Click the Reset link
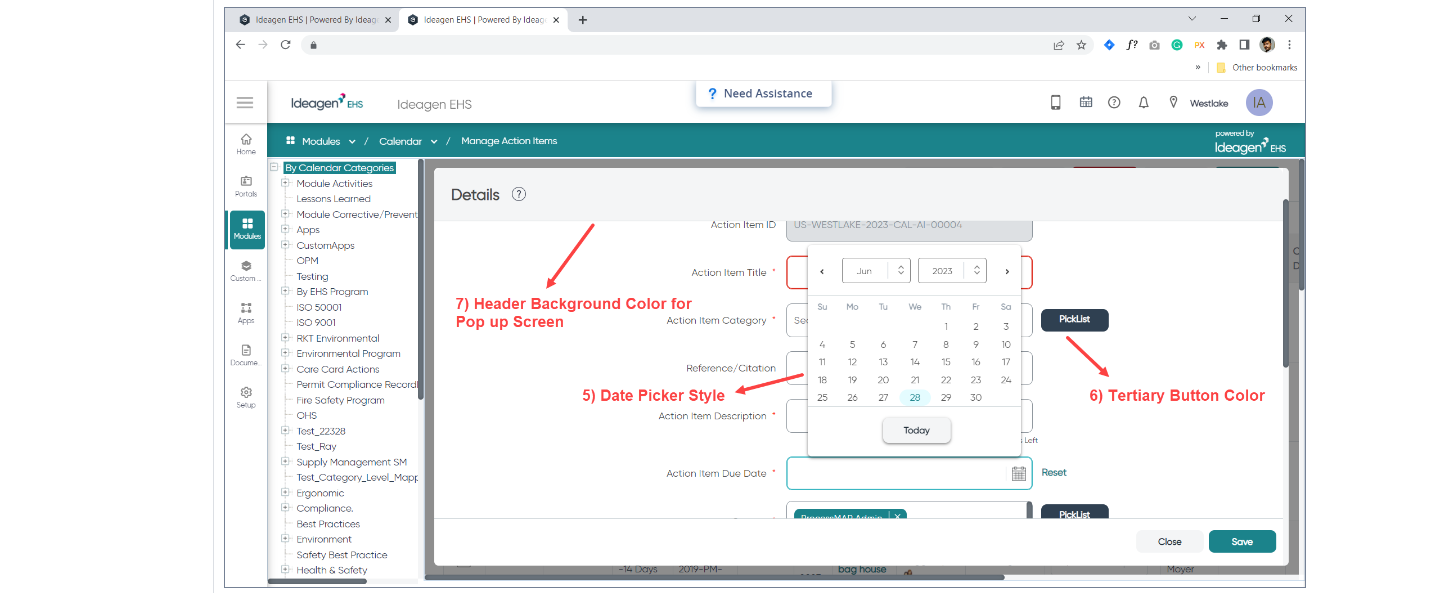Image resolution: width=1456 pixels, height=593 pixels. (x=1054, y=473)
